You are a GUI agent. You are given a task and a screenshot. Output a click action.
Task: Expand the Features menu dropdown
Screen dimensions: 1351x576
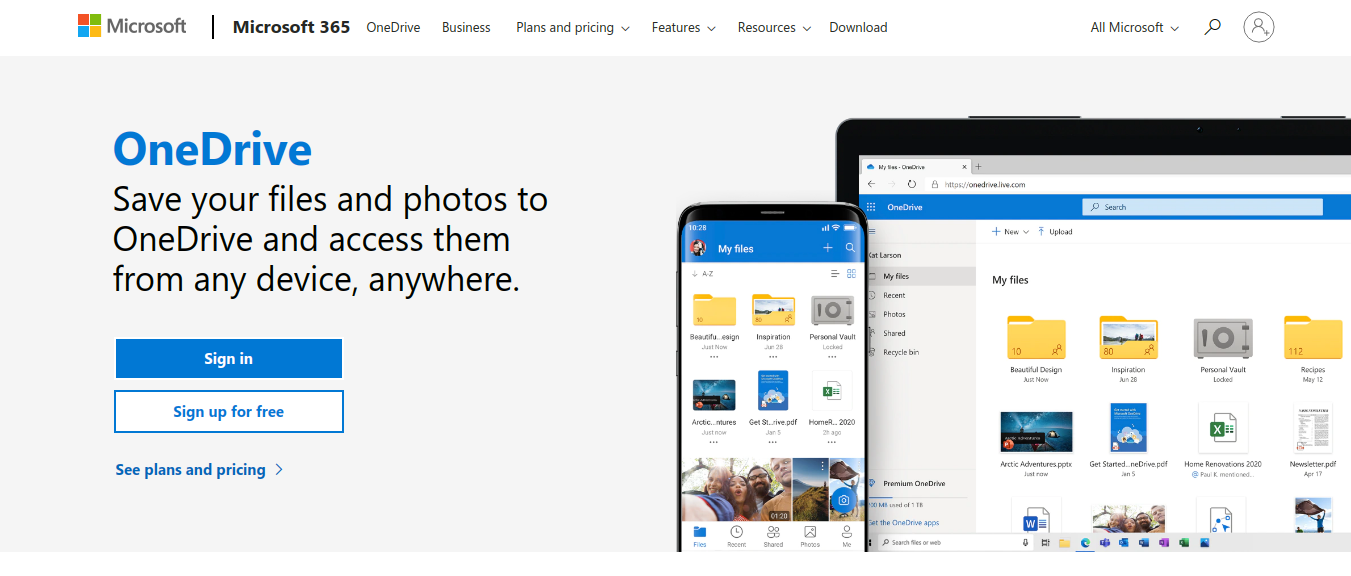coord(684,28)
